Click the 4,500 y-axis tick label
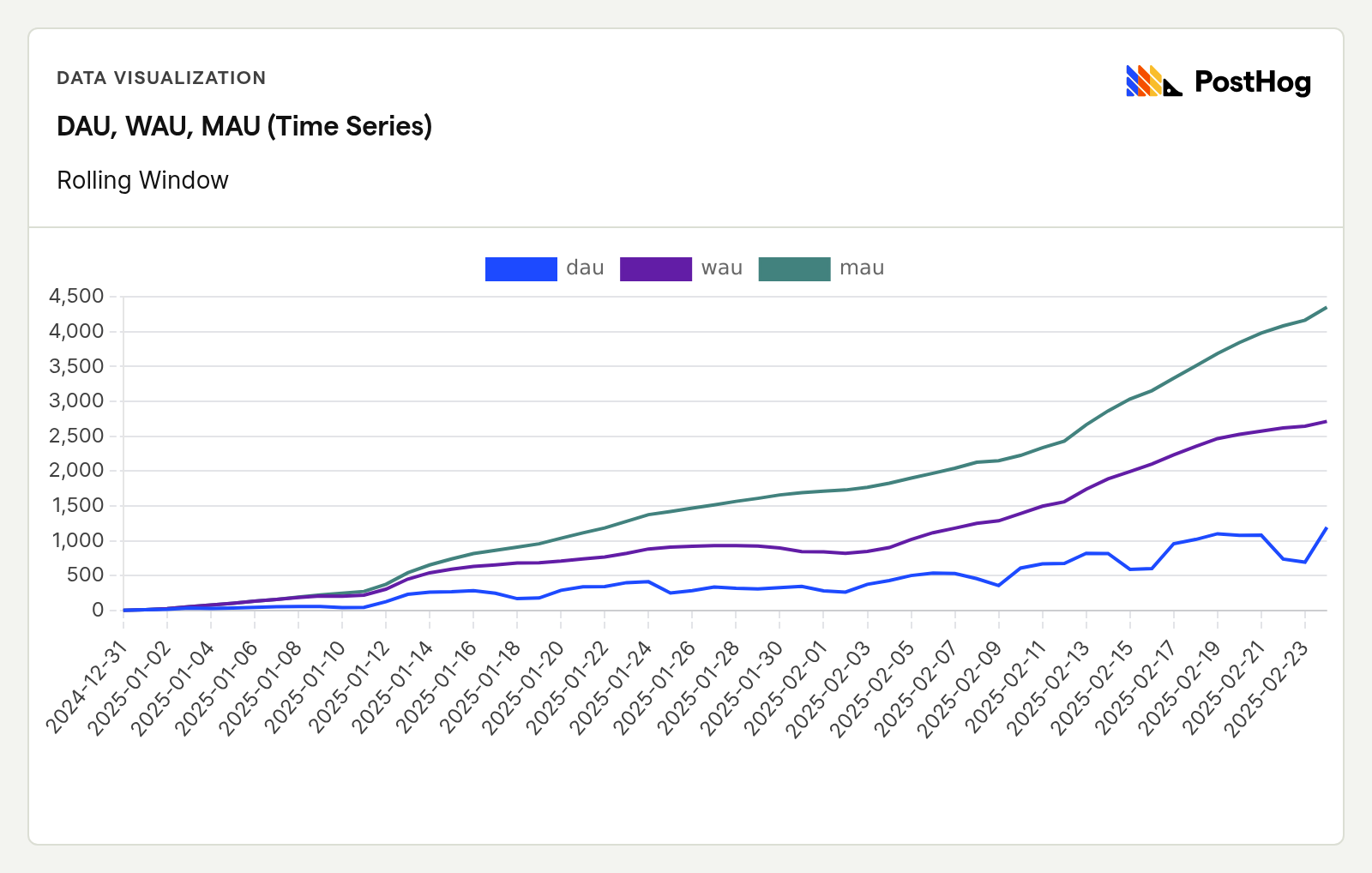 click(x=76, y=297)
